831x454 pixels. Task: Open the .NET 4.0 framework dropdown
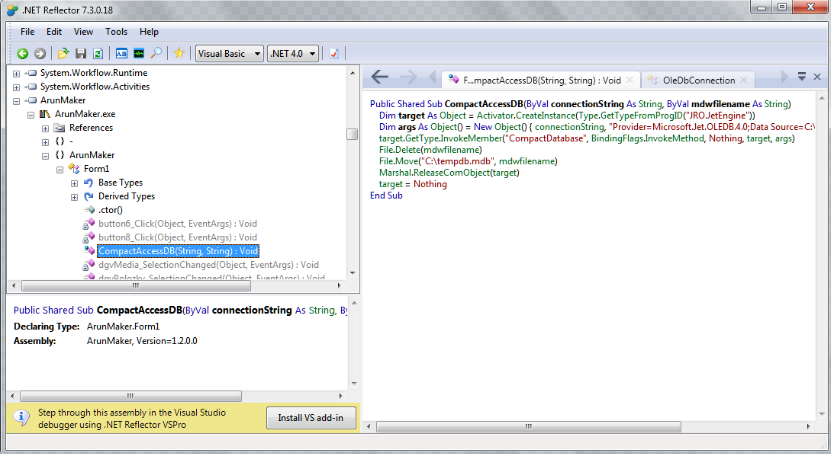click(293, 54)
